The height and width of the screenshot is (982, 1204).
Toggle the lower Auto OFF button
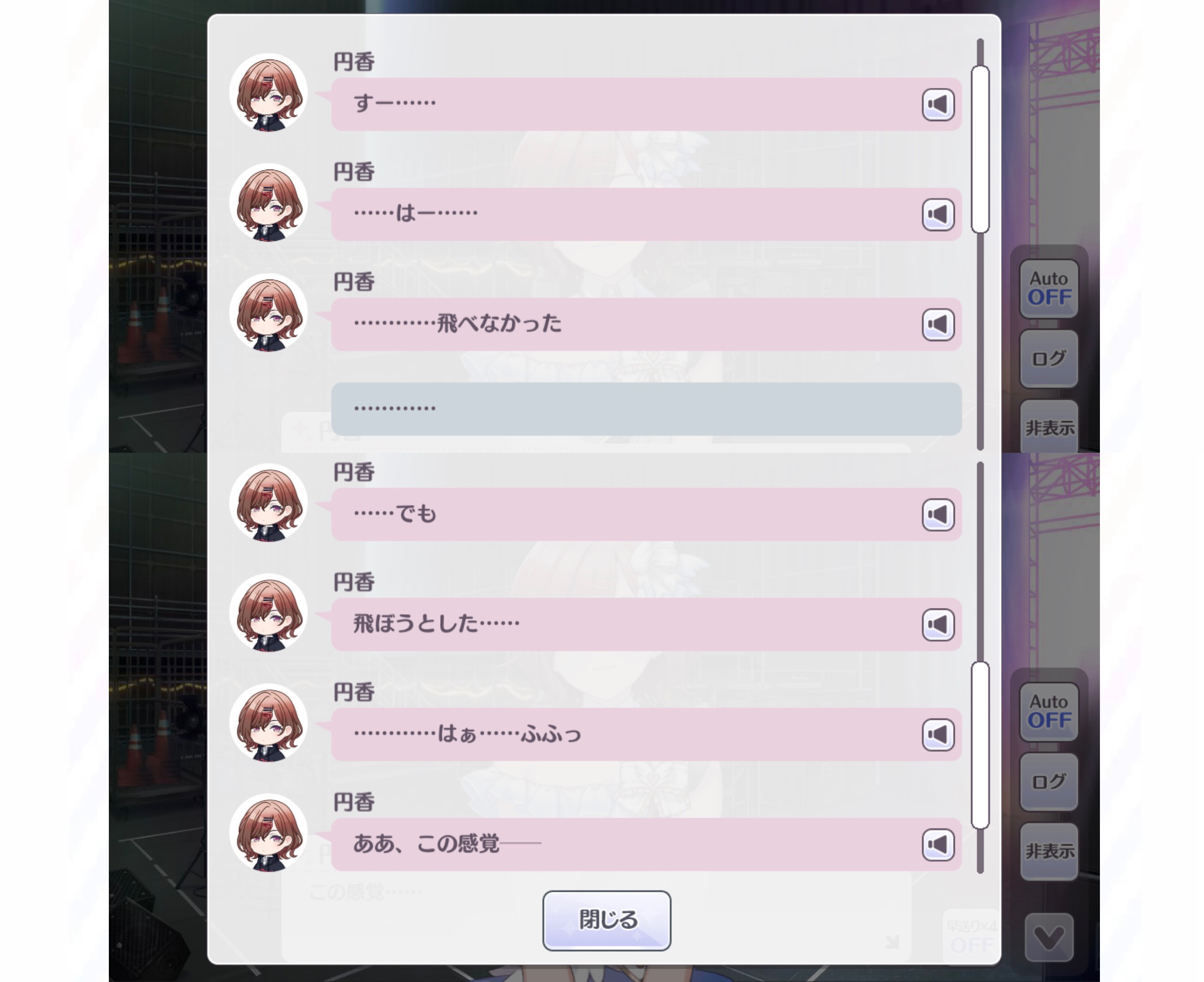pyautogui.click(x=1049, y=712)
